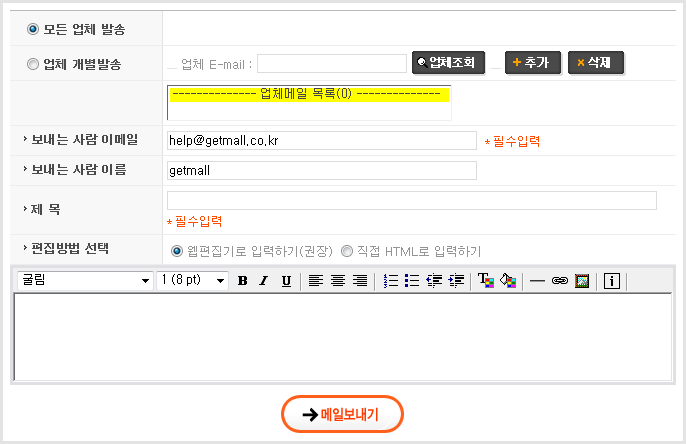Click the 제목 subject input field
Viewport: 686px width, 444px height.
(411, 200)
